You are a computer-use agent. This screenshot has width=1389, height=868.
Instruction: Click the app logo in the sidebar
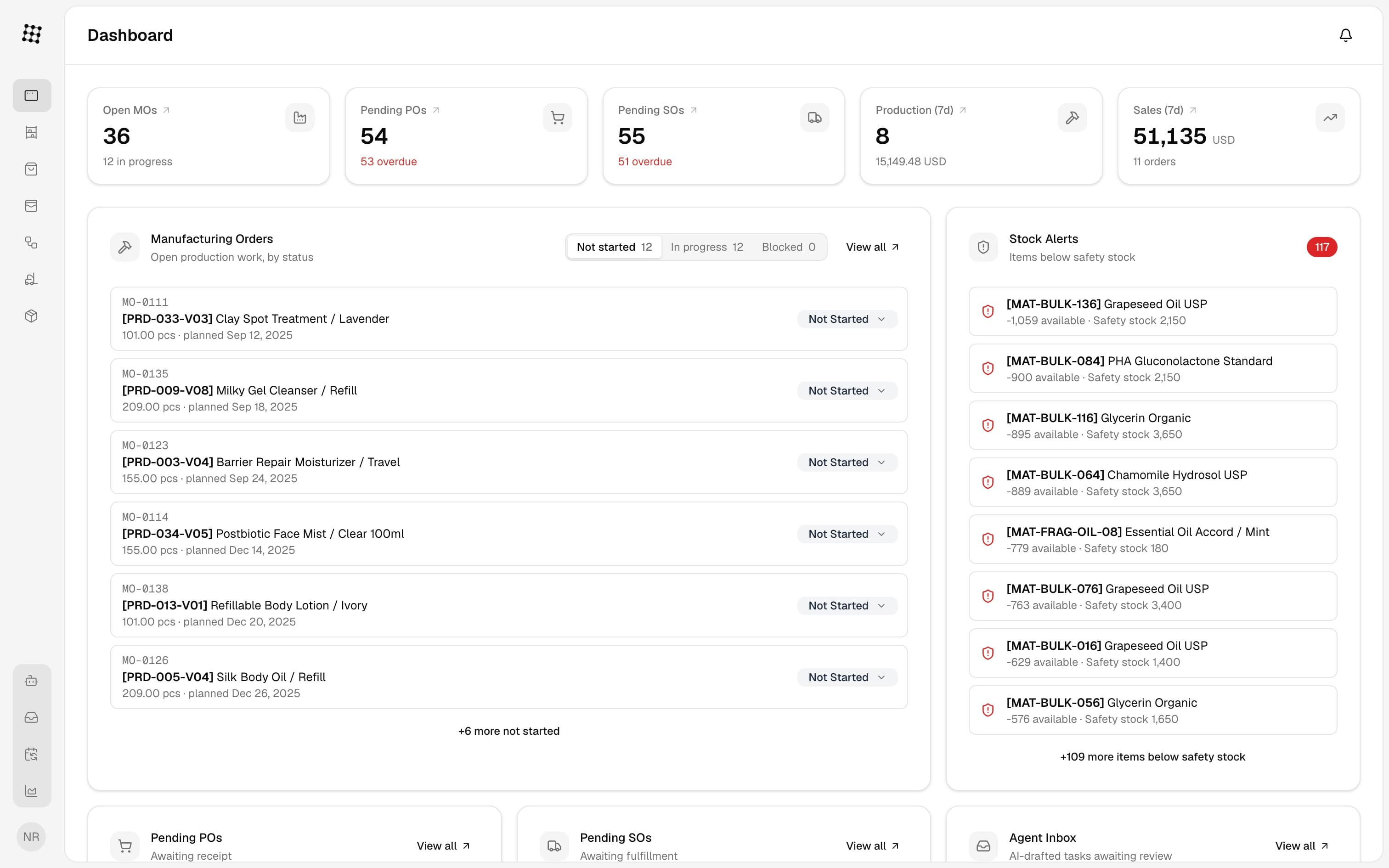tap(32, 34)
